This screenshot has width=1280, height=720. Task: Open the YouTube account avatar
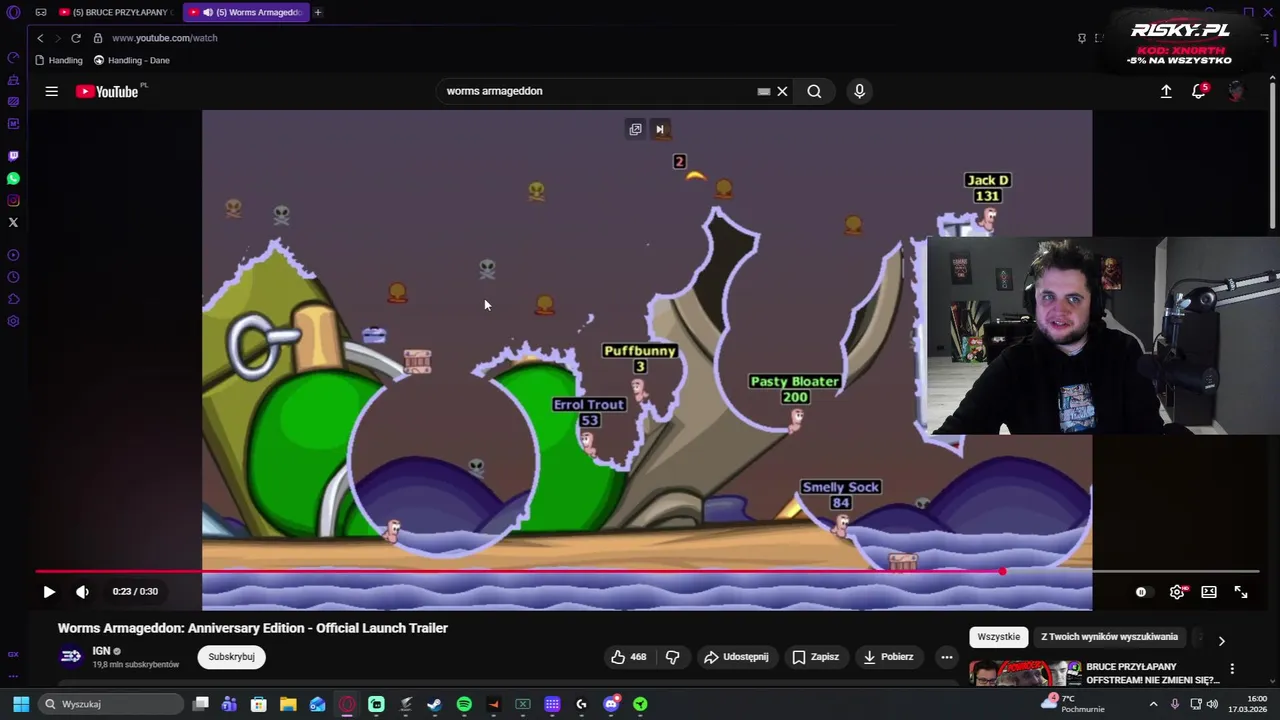(x=1236, y=91)
